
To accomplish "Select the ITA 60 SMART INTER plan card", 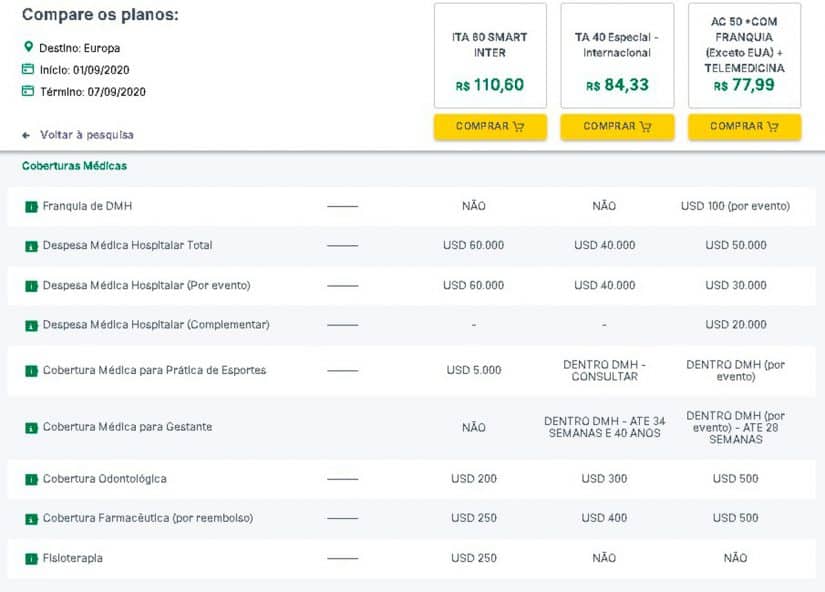I will click(490, 55).
